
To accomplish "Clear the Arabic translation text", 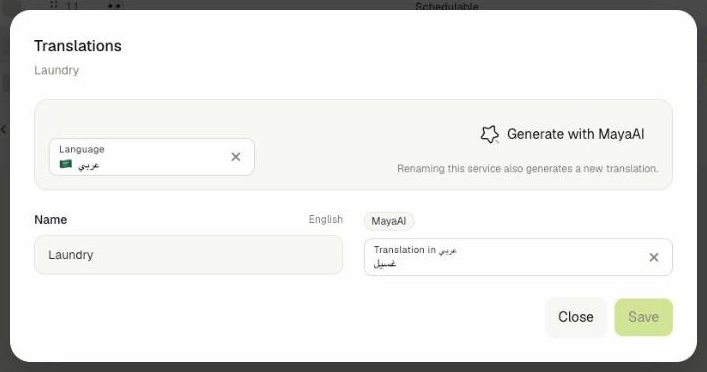I will (x=653, y=257).
